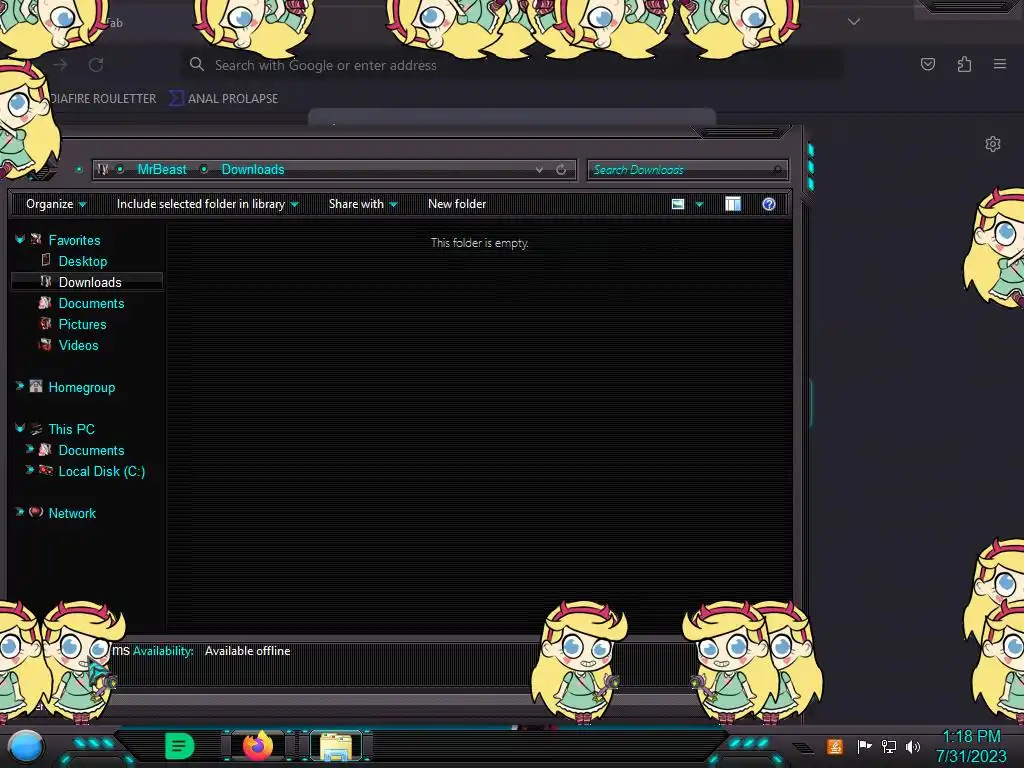This screenshot has width=1024, height=768.
Task: Toggle the preview pane icon in Explorer
Action: pyautogui.click(x=733, y=204)
